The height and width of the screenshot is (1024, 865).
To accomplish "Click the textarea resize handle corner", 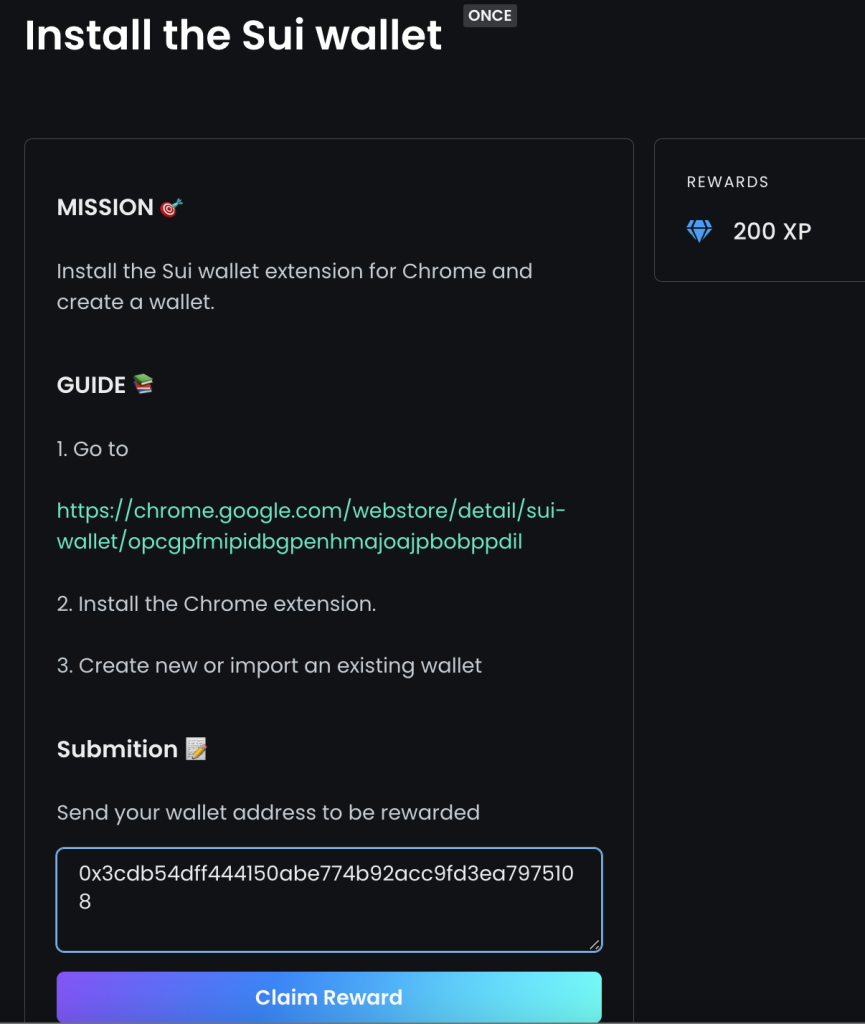I will tap(594, 944).
